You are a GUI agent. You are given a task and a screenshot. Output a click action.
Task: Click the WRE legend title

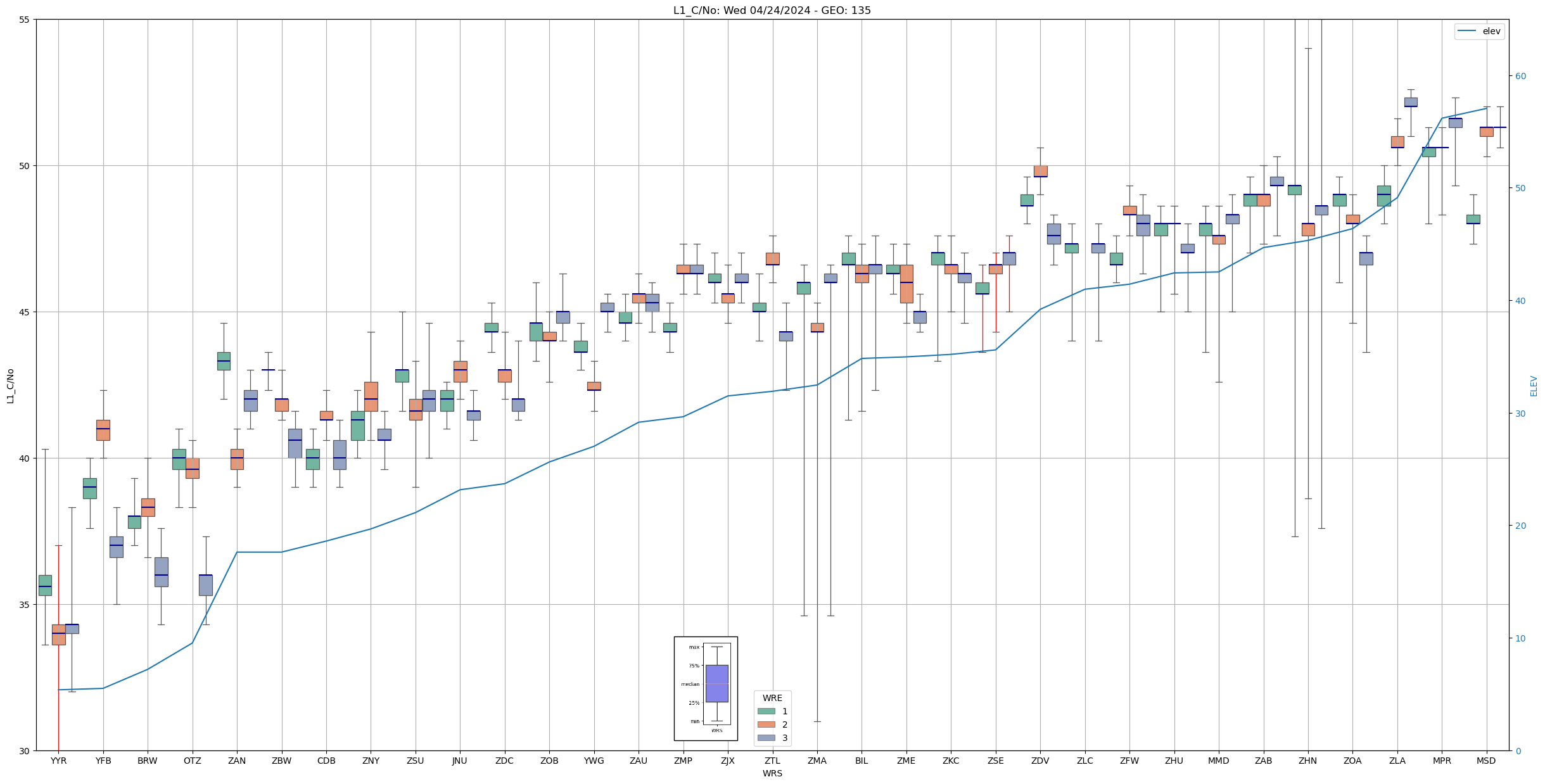click(772, 698)
